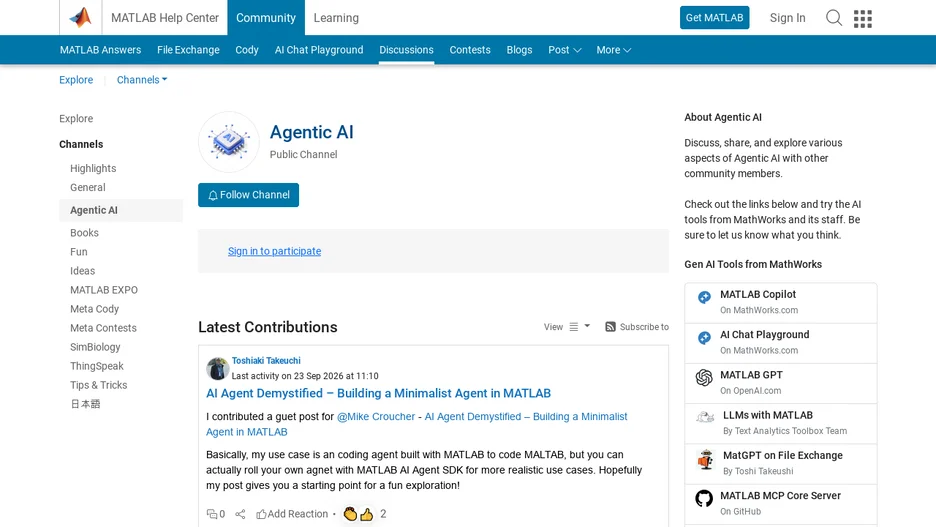Open AI Chat Playground nav item

coord(319,50)
